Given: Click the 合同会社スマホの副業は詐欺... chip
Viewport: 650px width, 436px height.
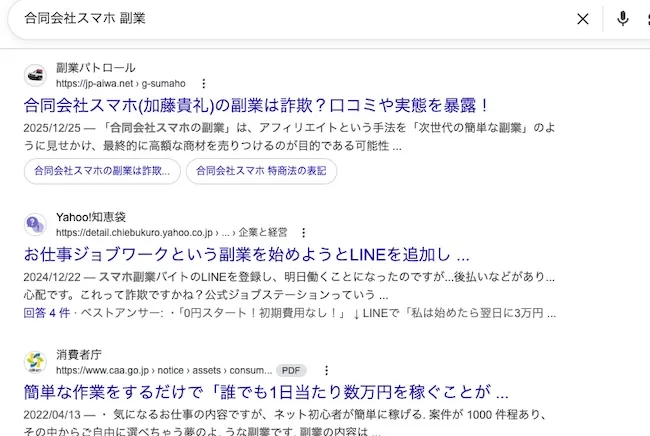Looking at the screenshot, I should click(x=102, y=171).
